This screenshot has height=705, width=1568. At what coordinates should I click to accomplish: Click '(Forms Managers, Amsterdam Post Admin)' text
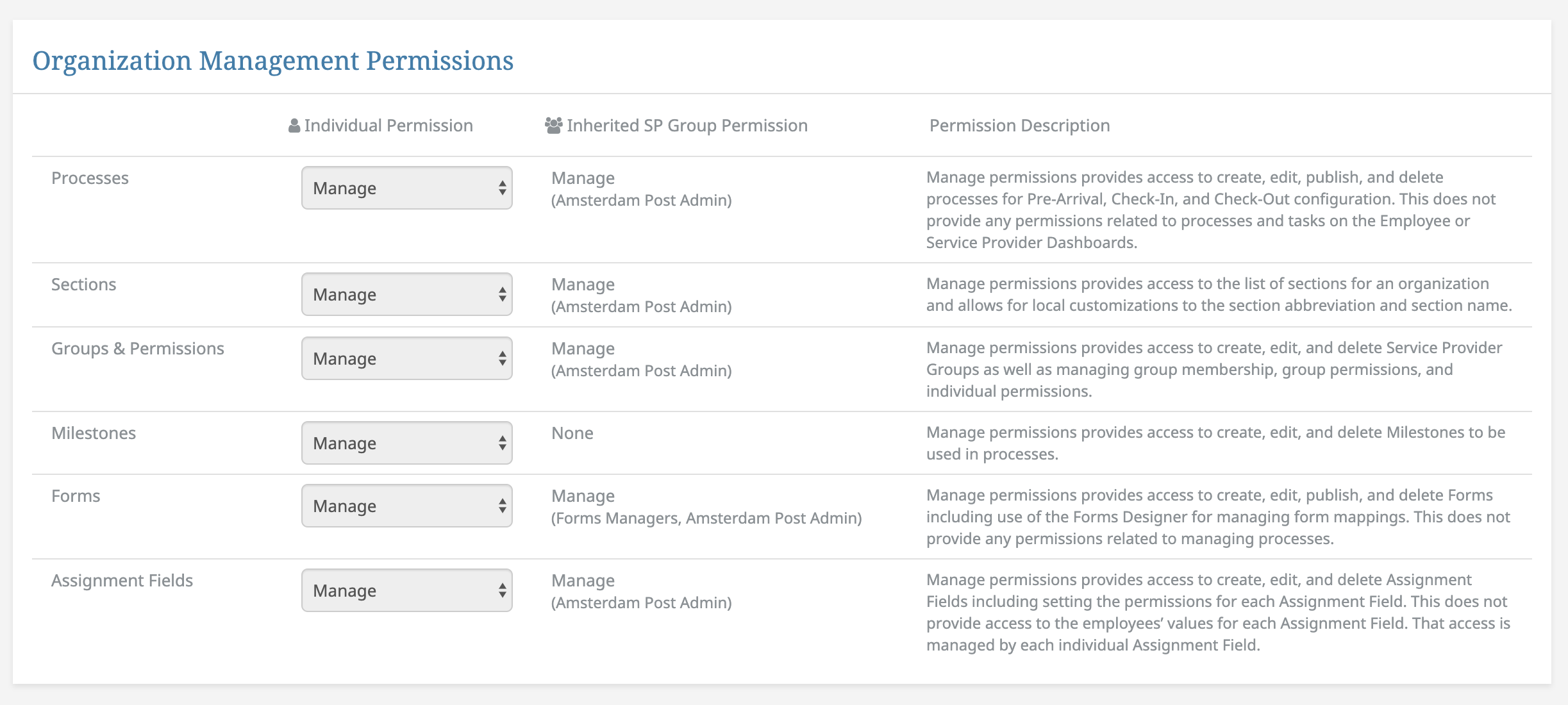[x=706, y=518]
